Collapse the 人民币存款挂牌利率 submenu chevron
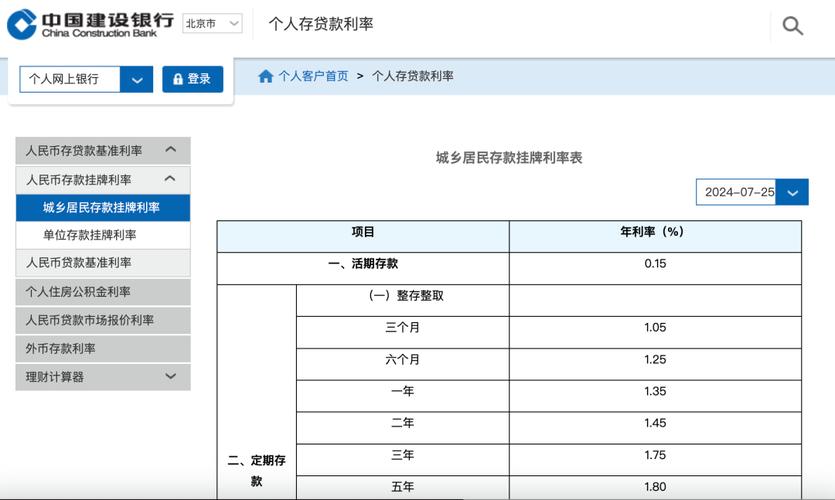 pos(170,179)
